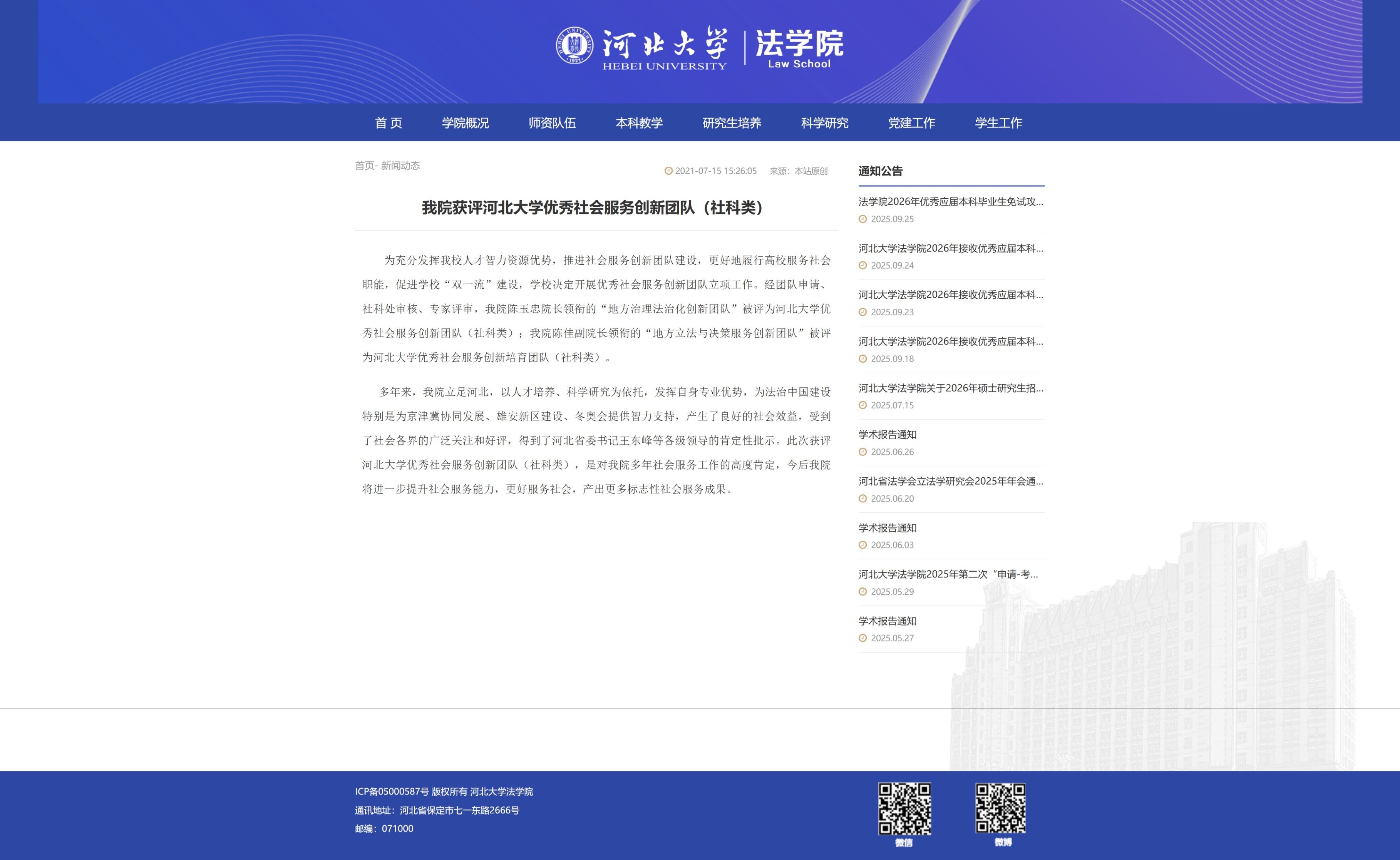Open the 研究生培养 navigation menu
Image resolution: width=1400 pixels, height=860 pixels.
click(732, 123)
